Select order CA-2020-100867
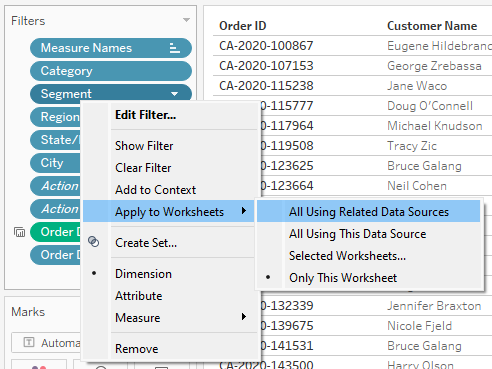Viewport: 492px width, 369px height. point(266,46)
